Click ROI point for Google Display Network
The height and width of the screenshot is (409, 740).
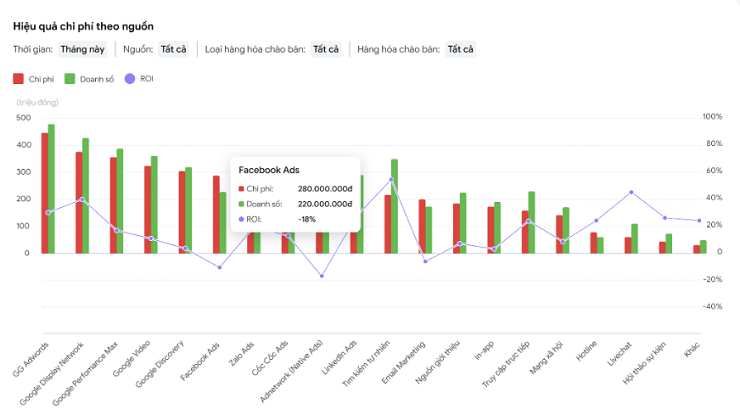82,200
